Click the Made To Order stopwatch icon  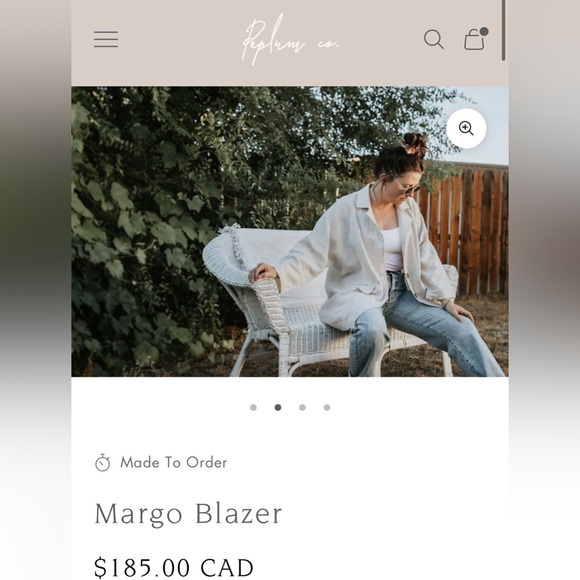(102, 463)
